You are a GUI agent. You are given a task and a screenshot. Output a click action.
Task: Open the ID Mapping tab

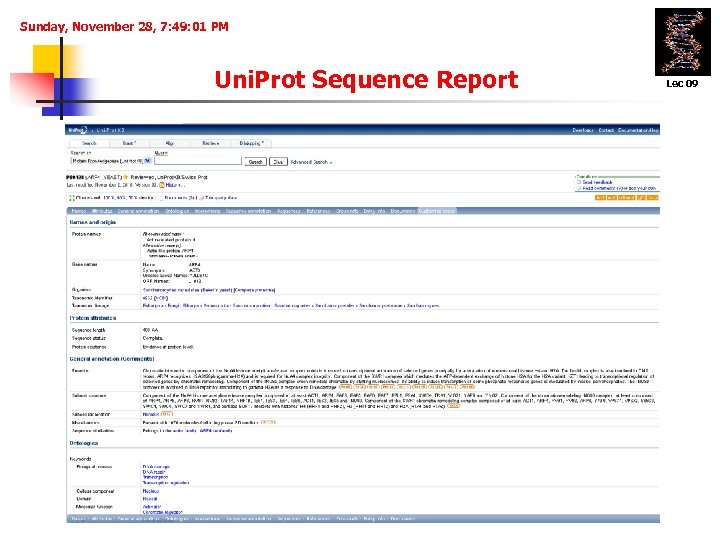click(x=251, y=143)
